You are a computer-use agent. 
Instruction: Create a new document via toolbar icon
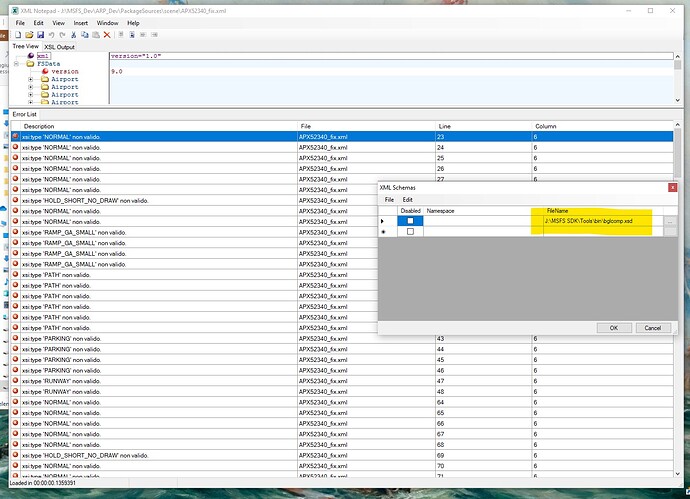[x=18, y=35]
